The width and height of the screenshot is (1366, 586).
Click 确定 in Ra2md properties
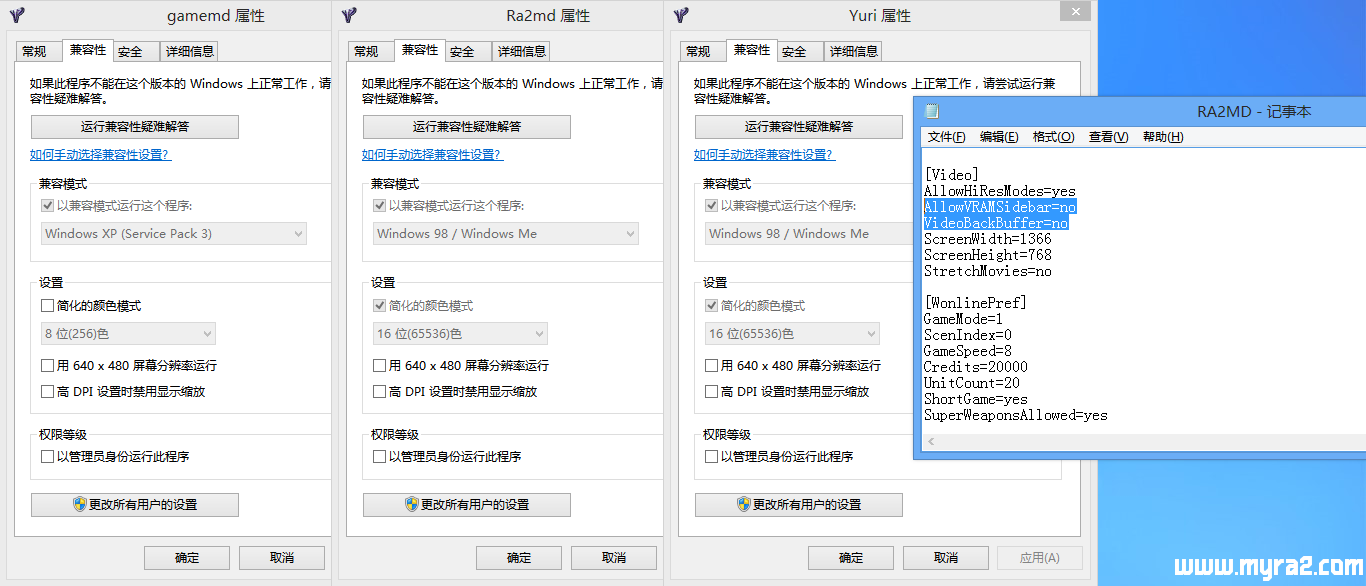519,558
